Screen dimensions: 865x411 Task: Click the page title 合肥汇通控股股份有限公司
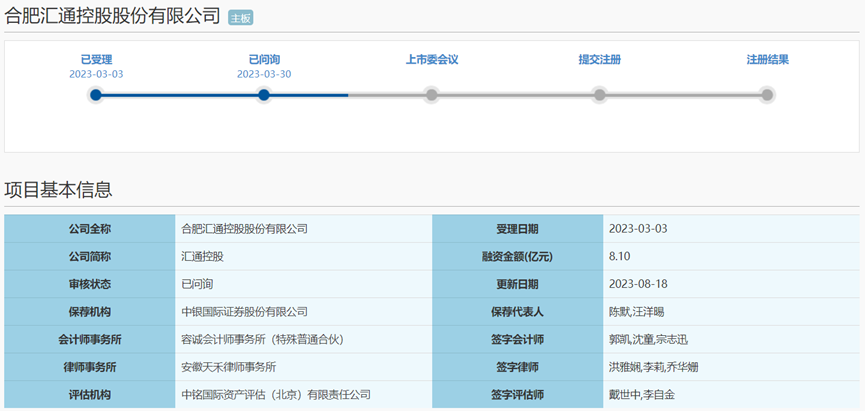[113, 16]
